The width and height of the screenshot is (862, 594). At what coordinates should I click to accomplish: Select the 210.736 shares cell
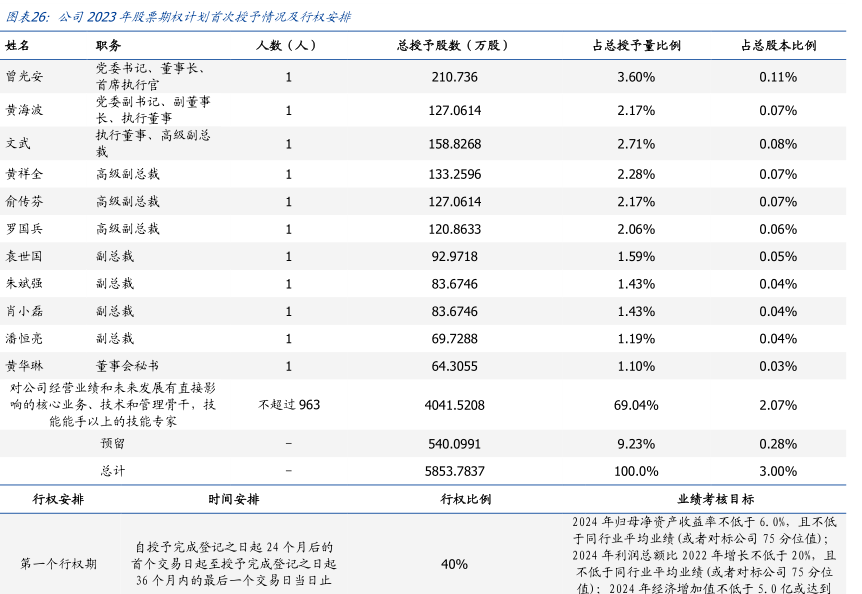coord(455,77)
